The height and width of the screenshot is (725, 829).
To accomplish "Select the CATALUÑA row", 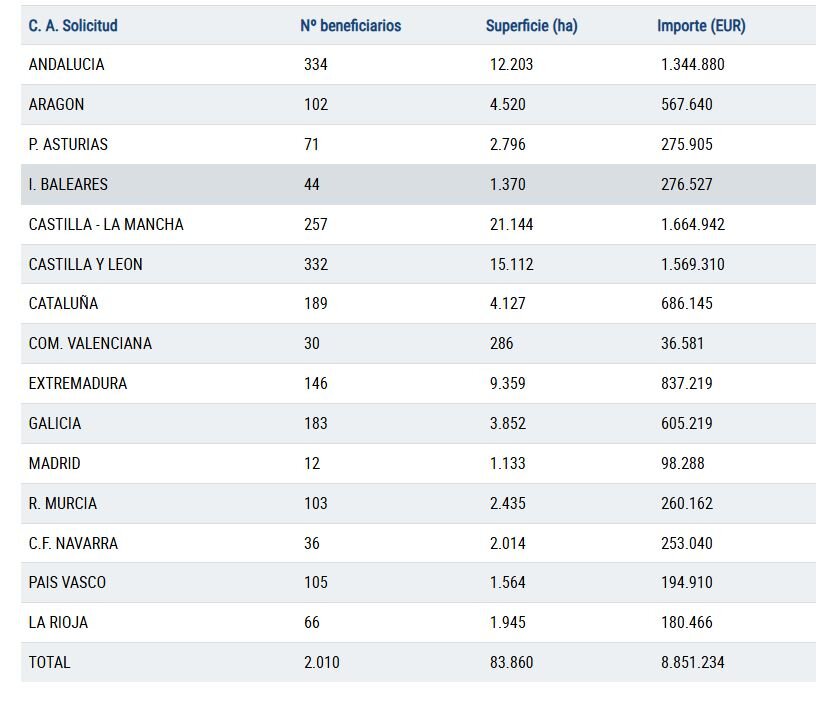I will [418, 304].
